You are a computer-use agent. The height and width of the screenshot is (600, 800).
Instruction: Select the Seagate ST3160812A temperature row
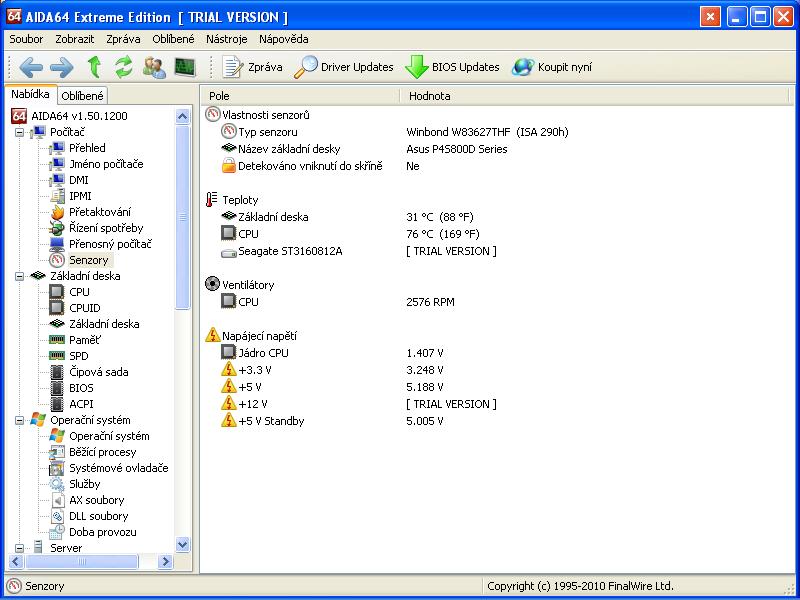[x=359, y=251]
